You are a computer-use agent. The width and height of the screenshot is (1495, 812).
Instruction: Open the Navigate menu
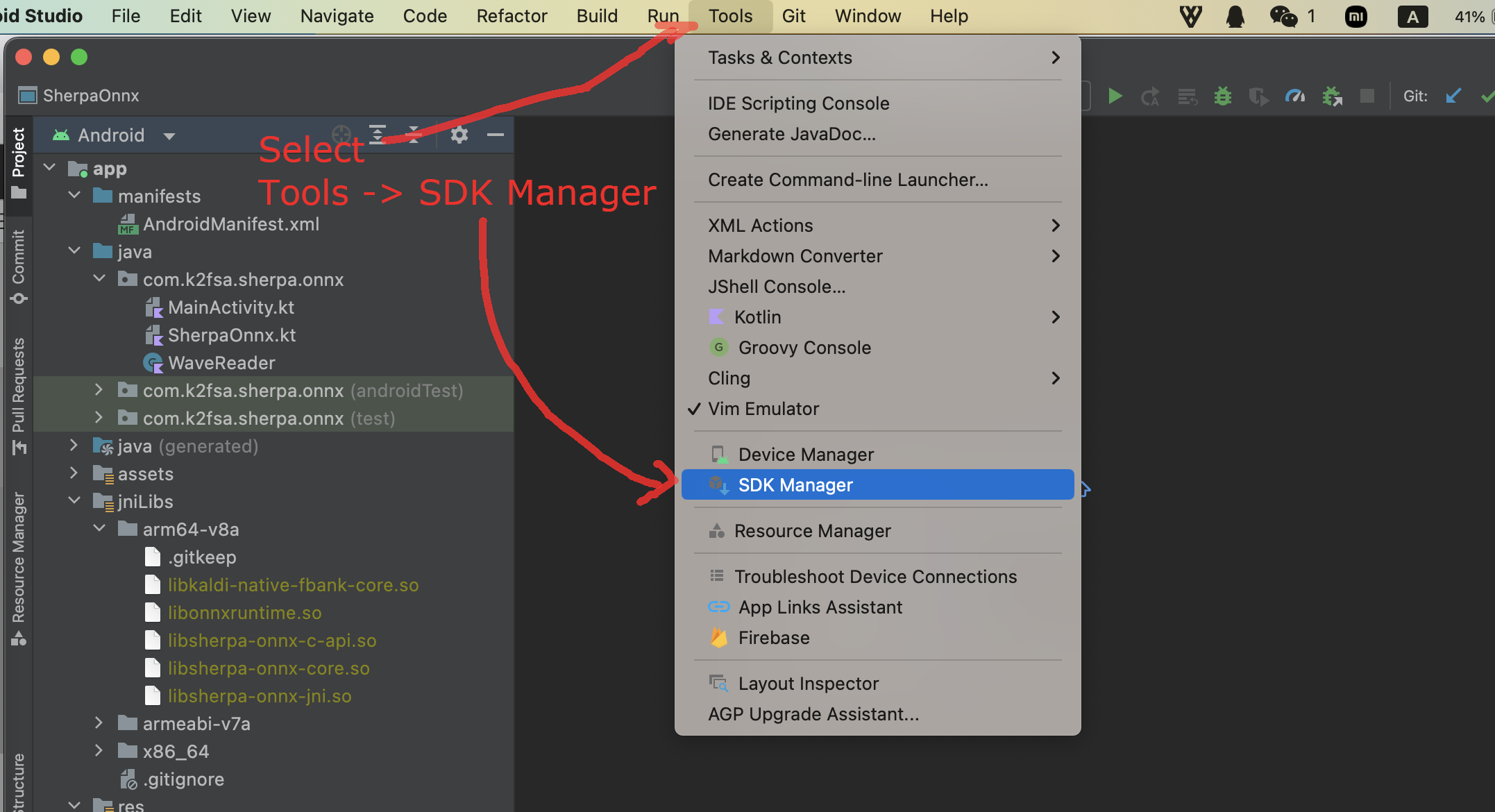click(x=337, y=16)
